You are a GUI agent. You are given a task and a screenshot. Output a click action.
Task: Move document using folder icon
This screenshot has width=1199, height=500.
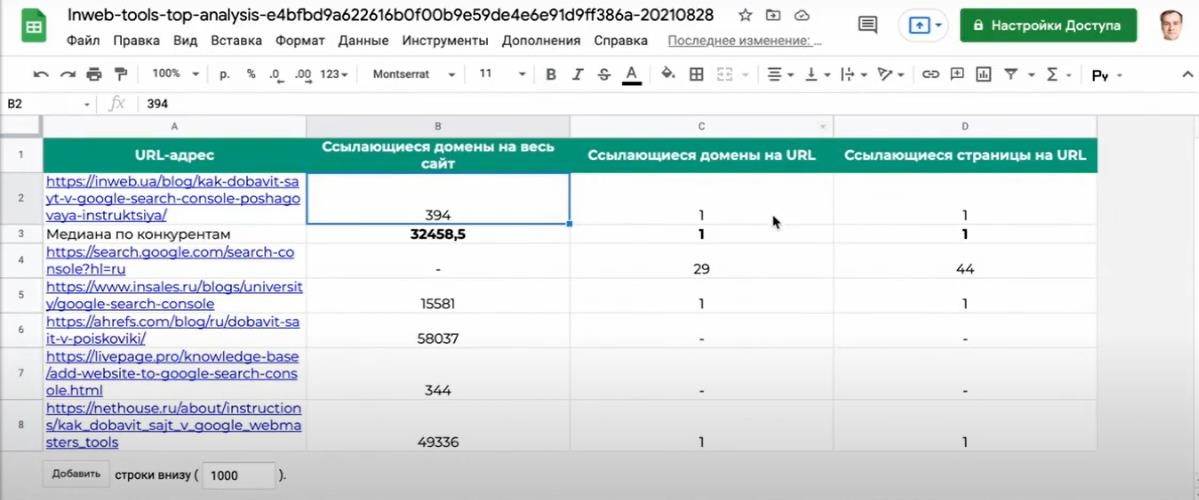(x=774, y=15)
